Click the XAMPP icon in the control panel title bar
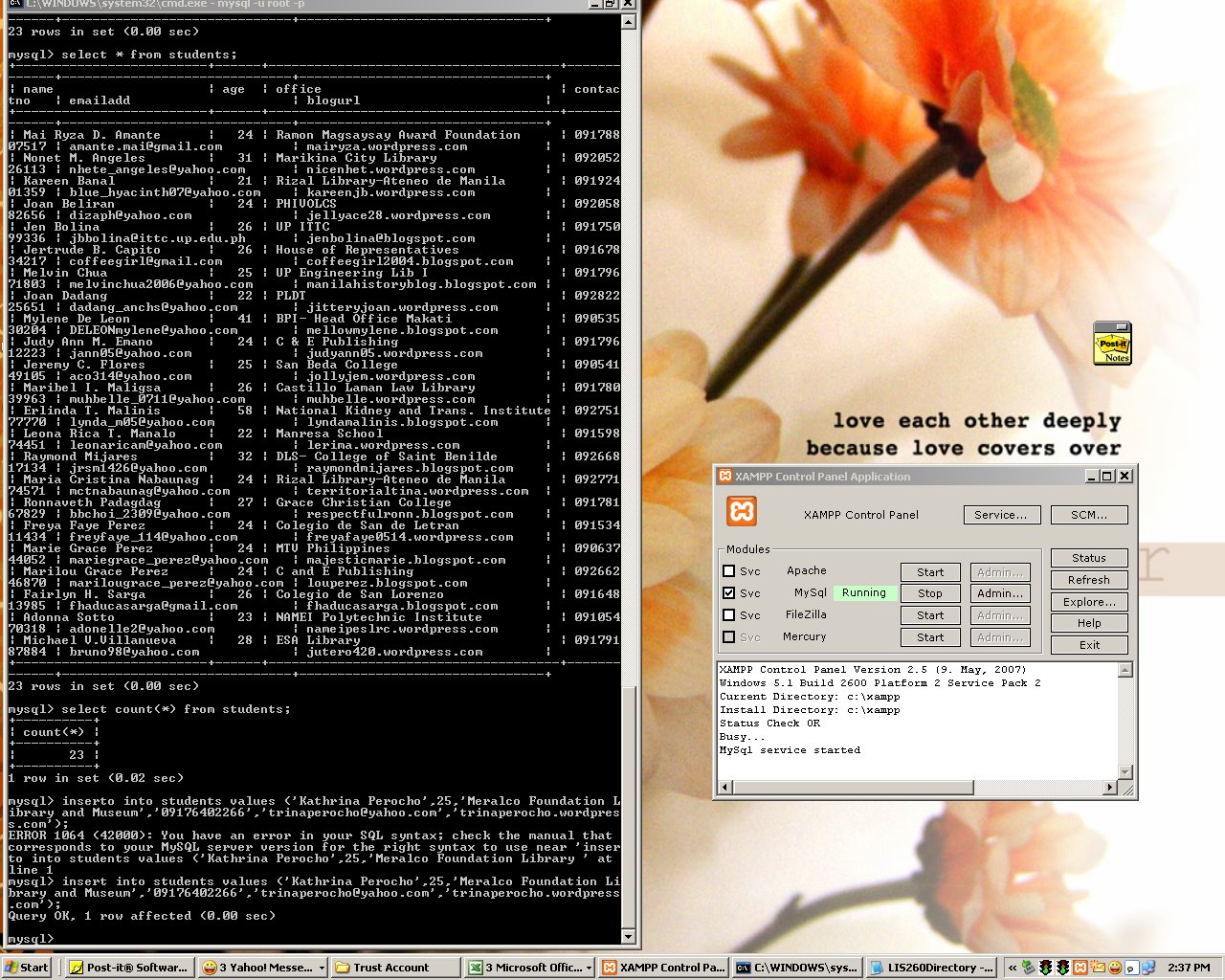This screenshot has width=1225, height=980. coord(725,476)
